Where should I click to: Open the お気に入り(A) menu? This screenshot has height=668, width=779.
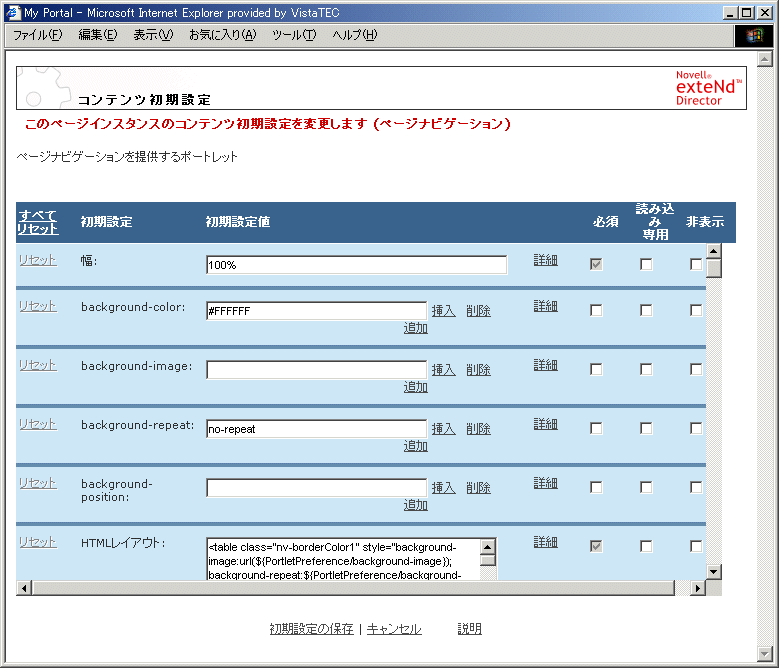click(223, 35)
